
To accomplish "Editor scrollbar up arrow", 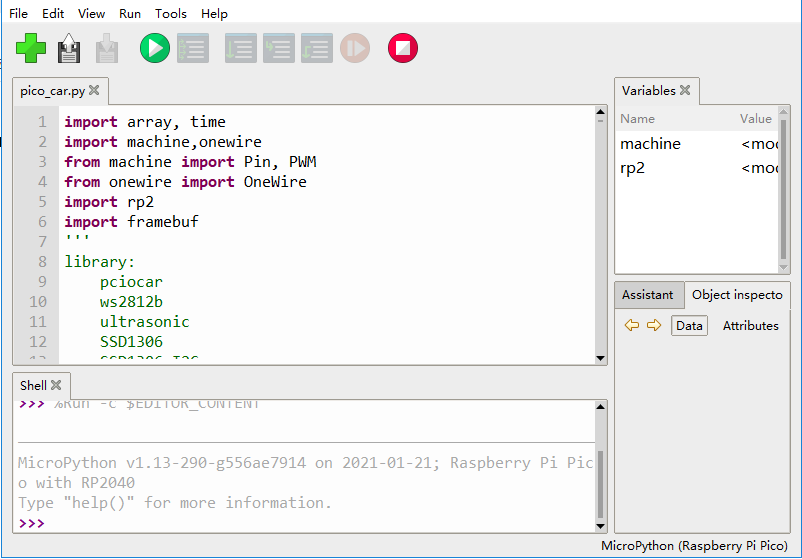I will point(600,111).
